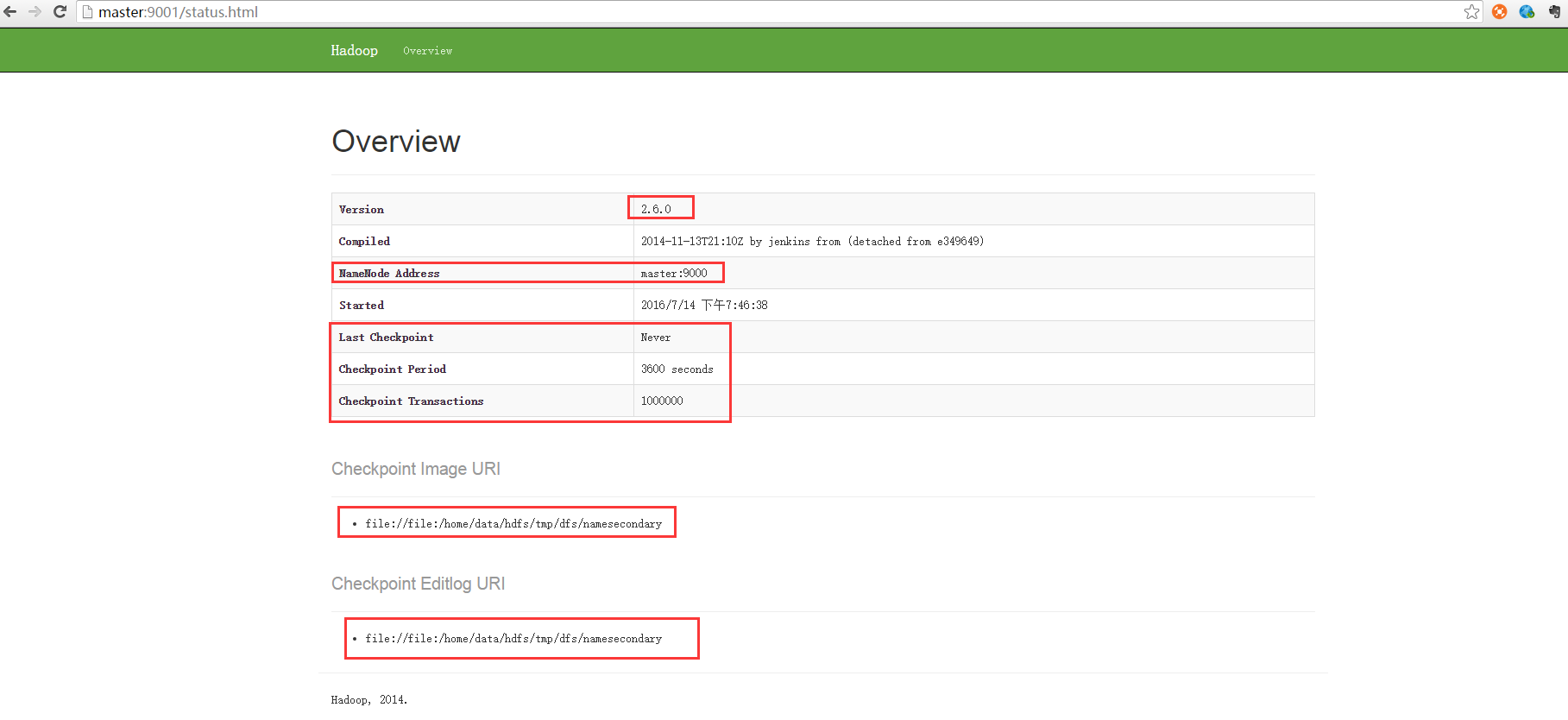Click the Checkpoint Period value 3600 seconds

[x=677, y=369]
